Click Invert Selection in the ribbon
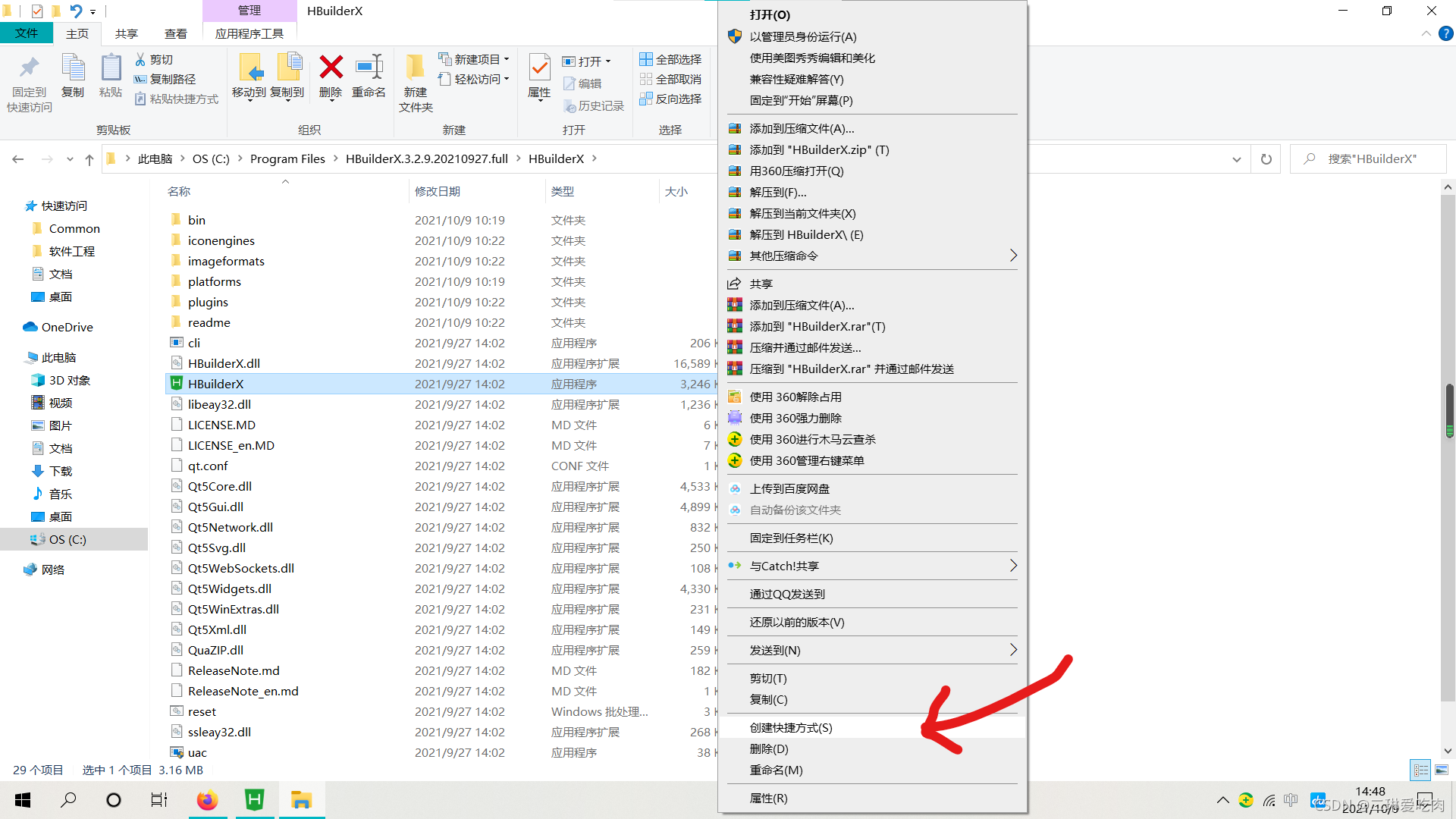Screen dimensions: 1456x819 tap(670, 99)
